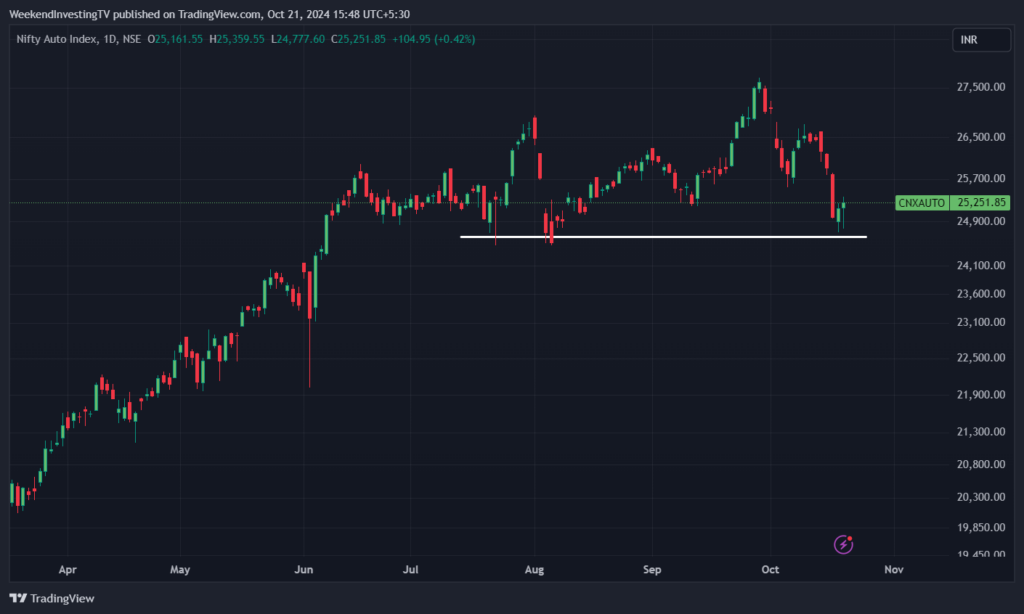Select the white horizontal support line
The image size is (1024, 614).
click(x=660, y=237)
